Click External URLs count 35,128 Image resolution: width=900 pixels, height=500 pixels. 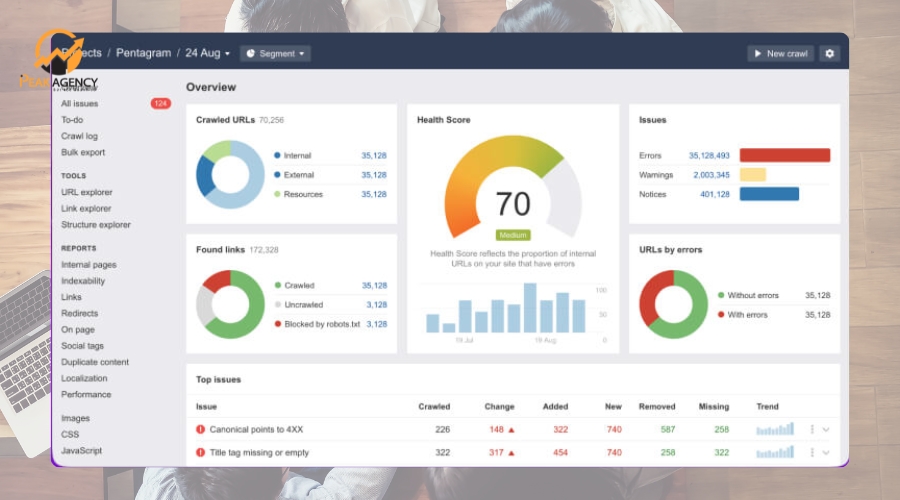(x=374, y=175)
